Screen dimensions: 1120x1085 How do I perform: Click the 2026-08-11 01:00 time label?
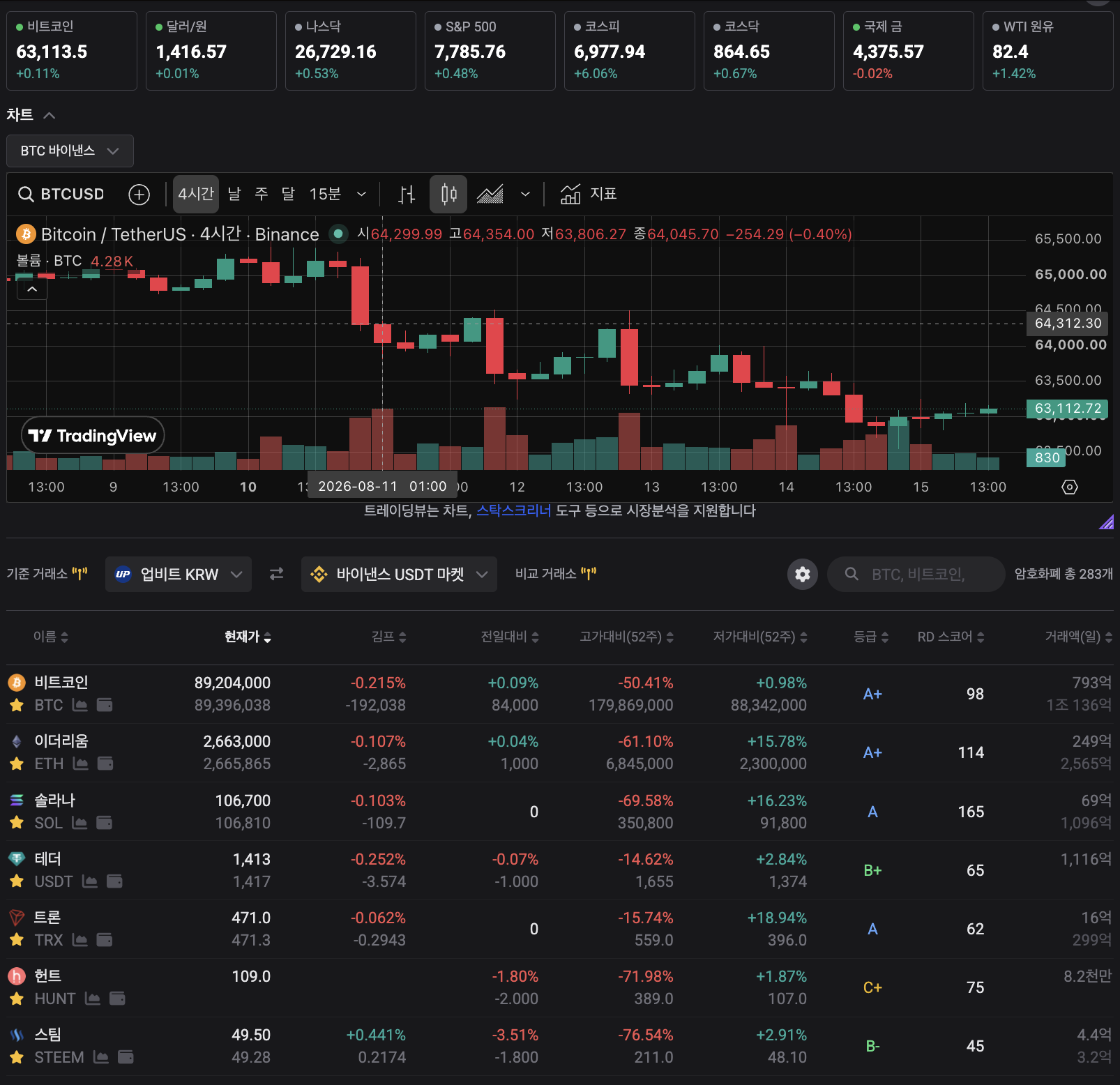[382, 486]
